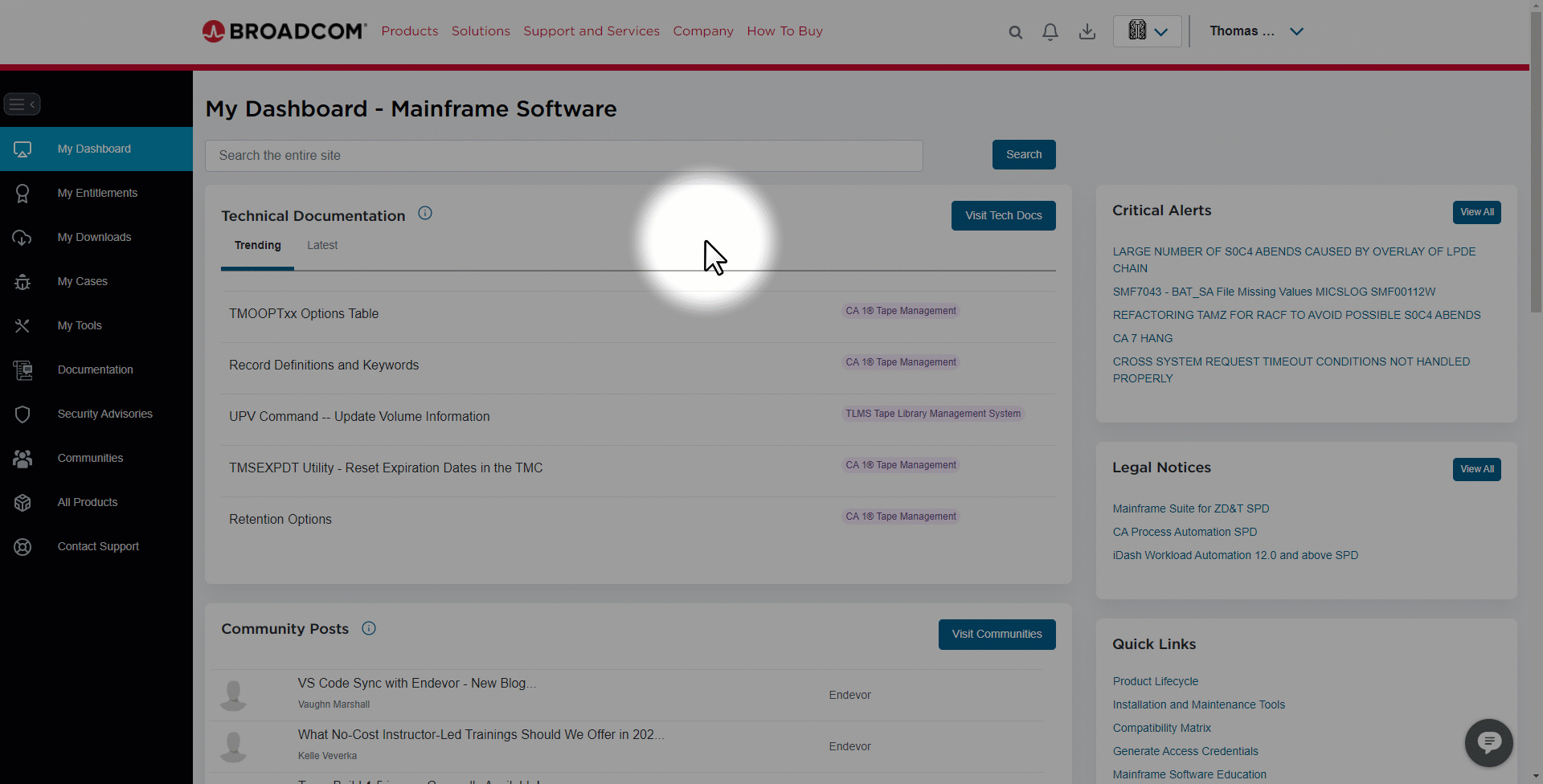The image size is (1543, 784).
Task: Click Vaughn Marshall's avatar thumbnail
Action: pos(234,695)
